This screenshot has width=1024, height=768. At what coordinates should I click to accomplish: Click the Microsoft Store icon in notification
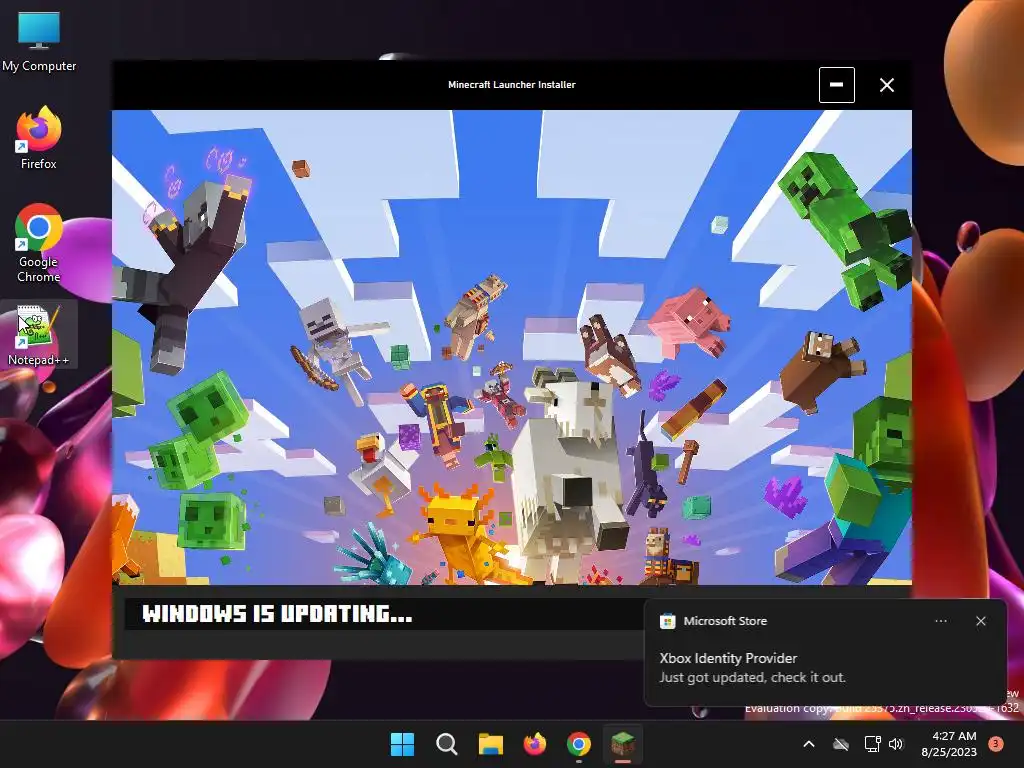[667, 621]
